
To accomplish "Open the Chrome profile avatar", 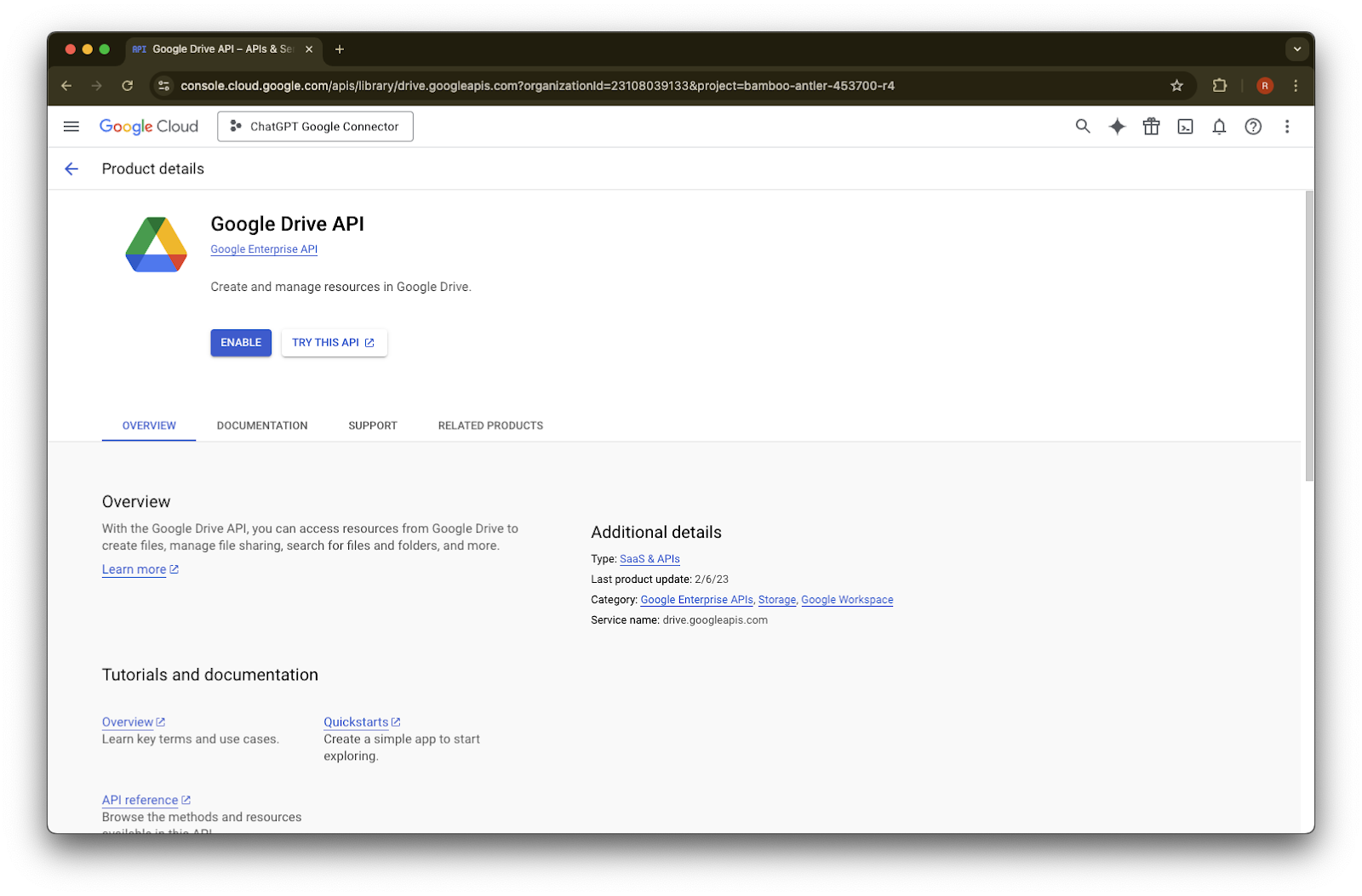I will [x=1265, y=86].
